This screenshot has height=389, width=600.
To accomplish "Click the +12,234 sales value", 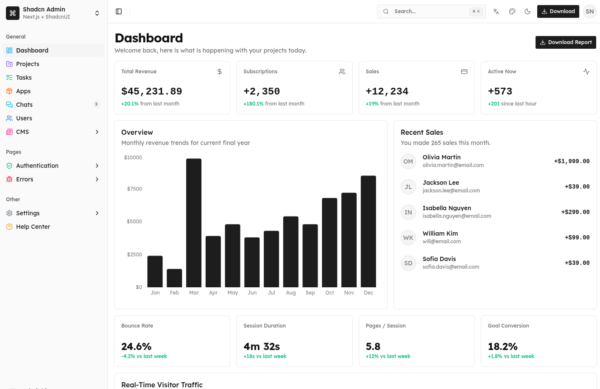I will 387,91.
